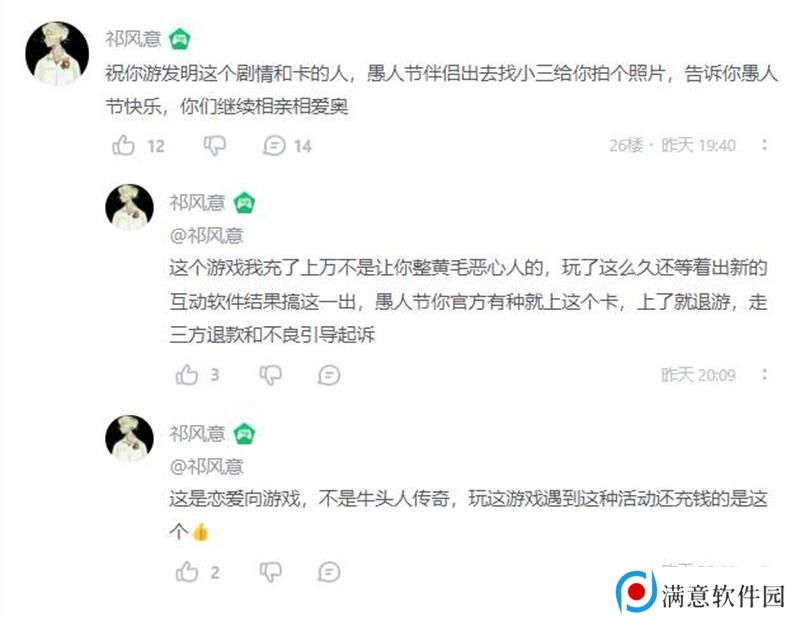View avatar of the middle reply

[x=129, y=208]
